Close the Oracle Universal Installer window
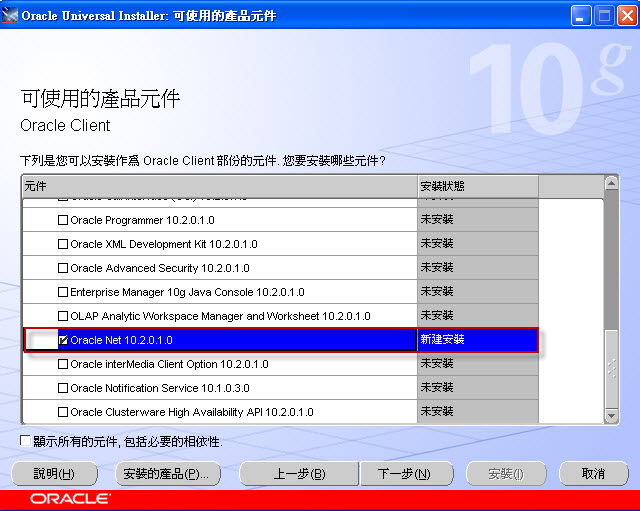This screenshot has height=511, width=640. point(627,16)
